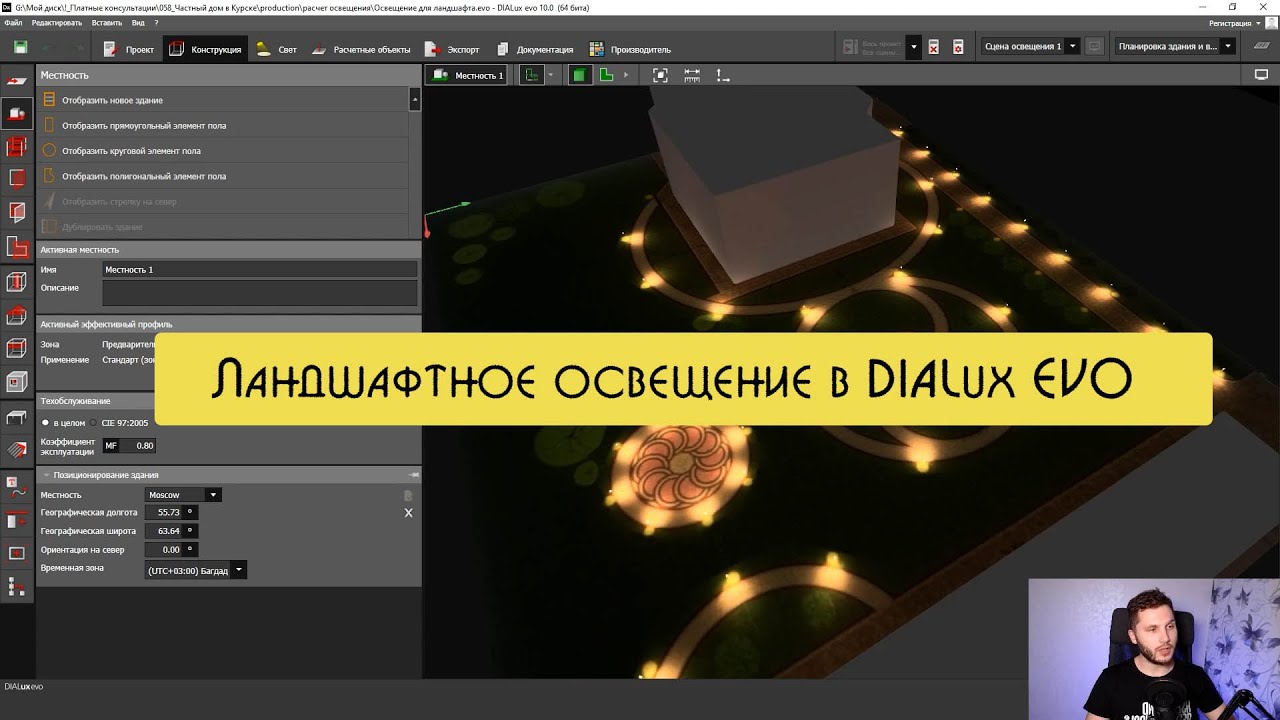Expand the 'Сцена освещения 1' dropdown
Screen dimensions: 1280x720
1072,46
